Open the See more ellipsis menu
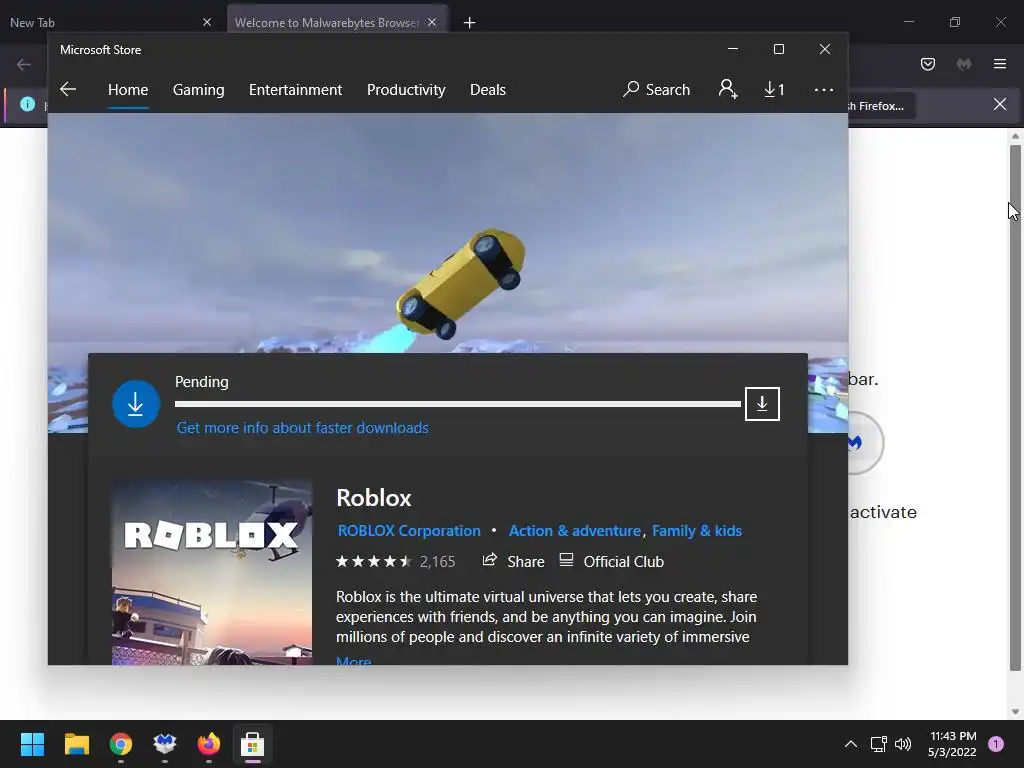Screen dimensions: 1024x768 coord(824,89)
